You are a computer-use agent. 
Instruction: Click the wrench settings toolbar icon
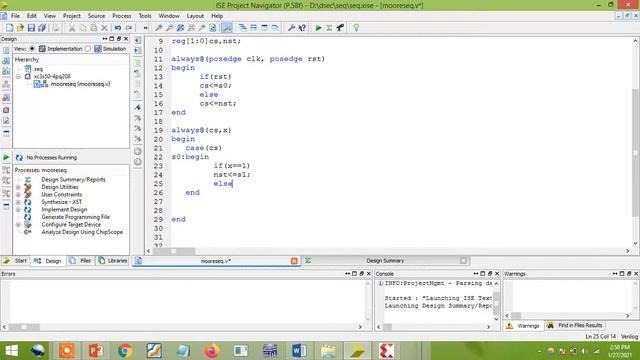click(x=291, y=28)
